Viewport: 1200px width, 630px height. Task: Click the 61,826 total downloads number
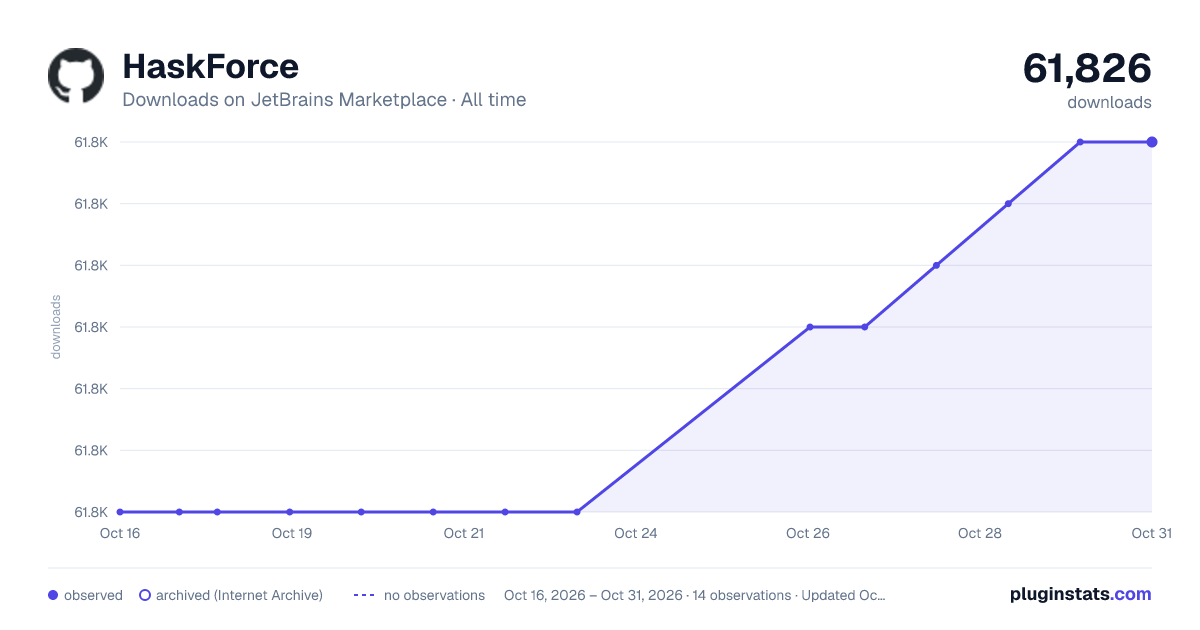1087,68
